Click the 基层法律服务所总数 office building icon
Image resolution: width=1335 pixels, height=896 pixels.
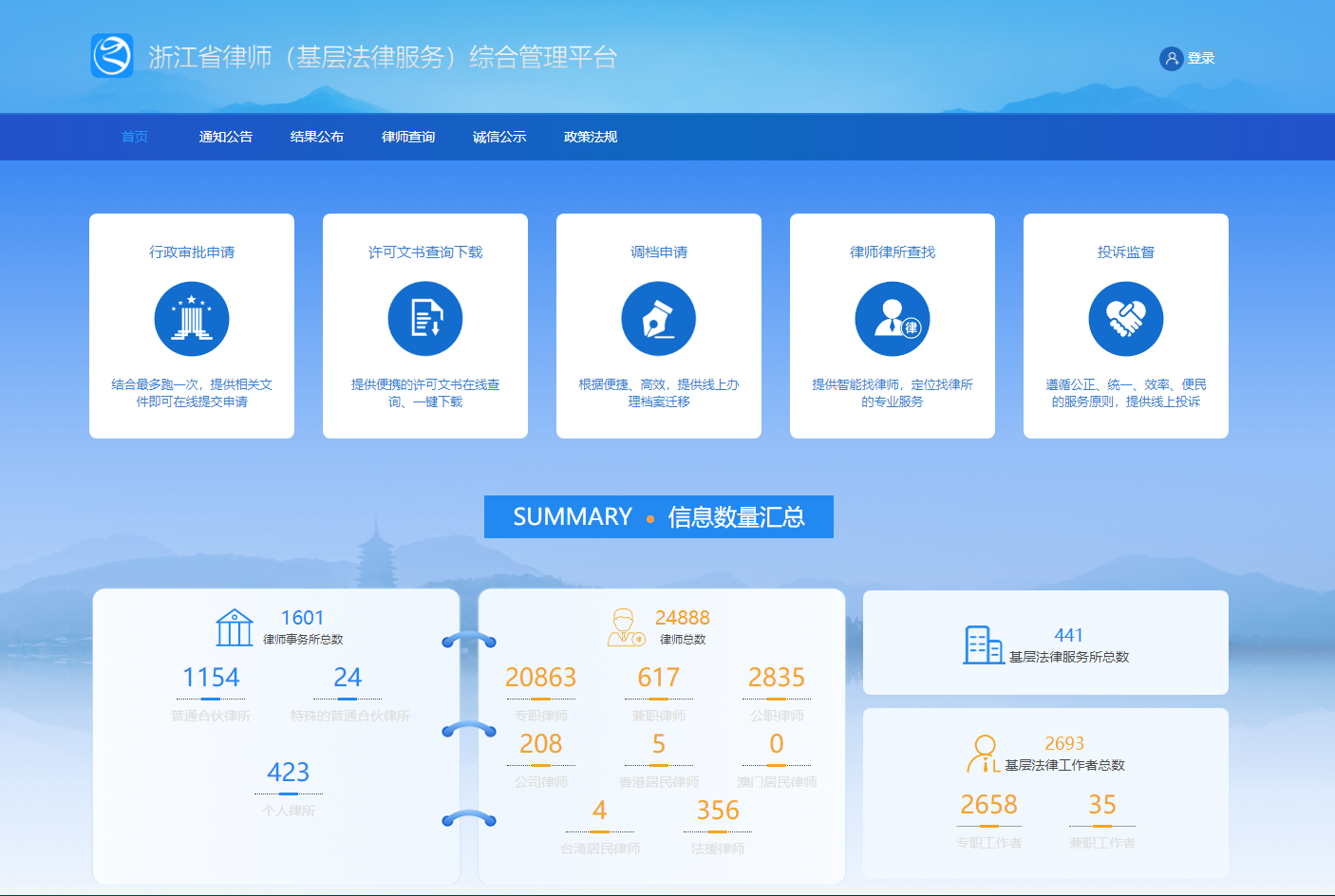tap(983, 645)
